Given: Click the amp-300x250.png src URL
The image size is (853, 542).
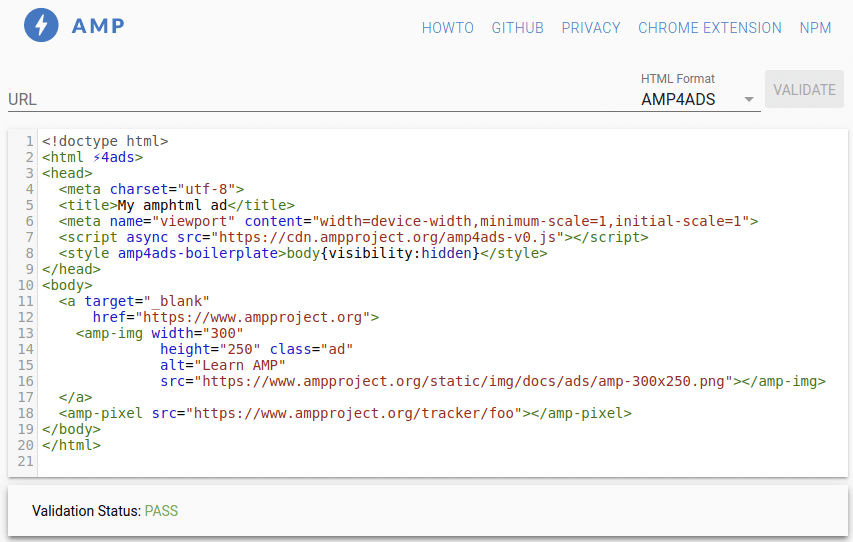Looking at the screenshot, I should coord(463,381).
